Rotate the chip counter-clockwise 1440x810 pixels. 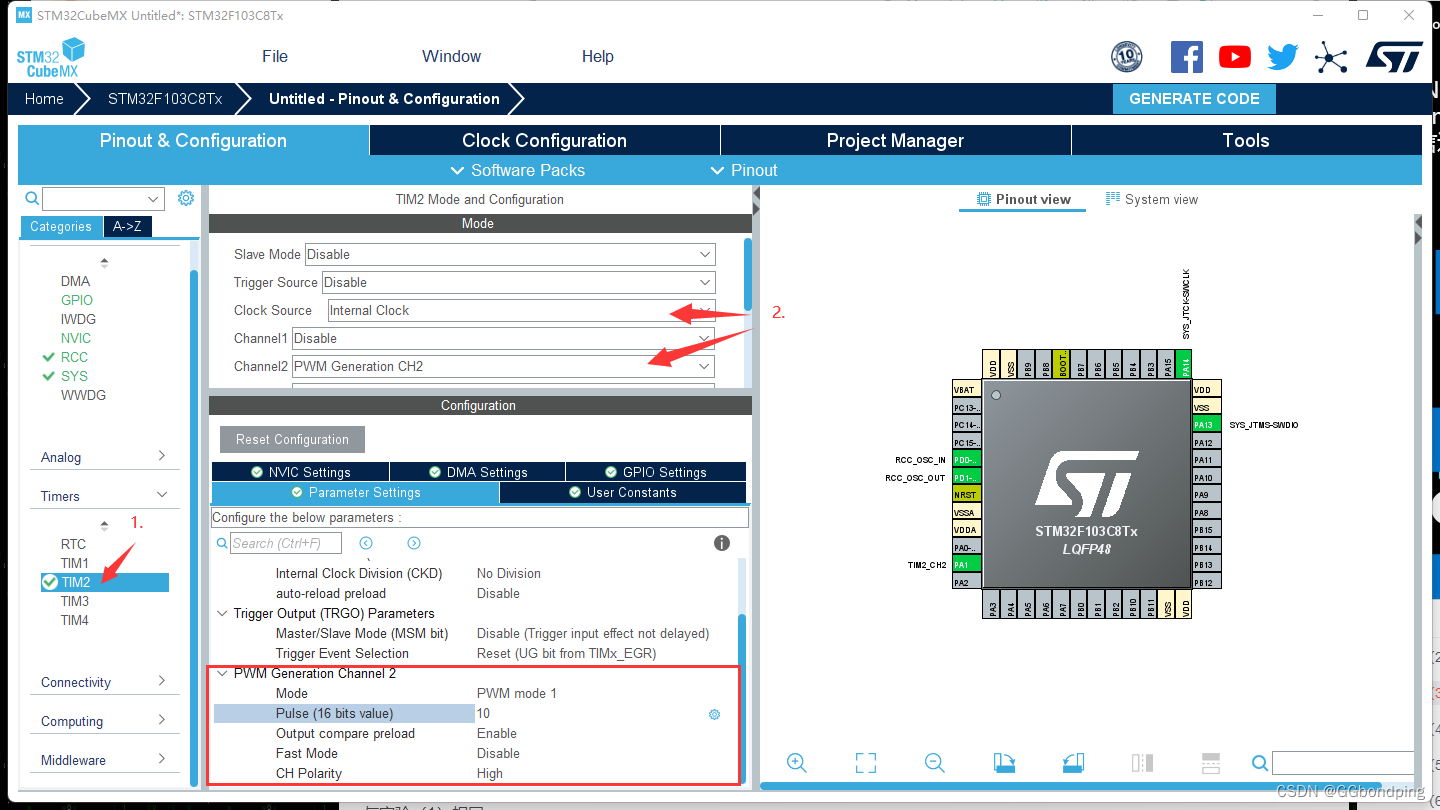coord(1073,763)
